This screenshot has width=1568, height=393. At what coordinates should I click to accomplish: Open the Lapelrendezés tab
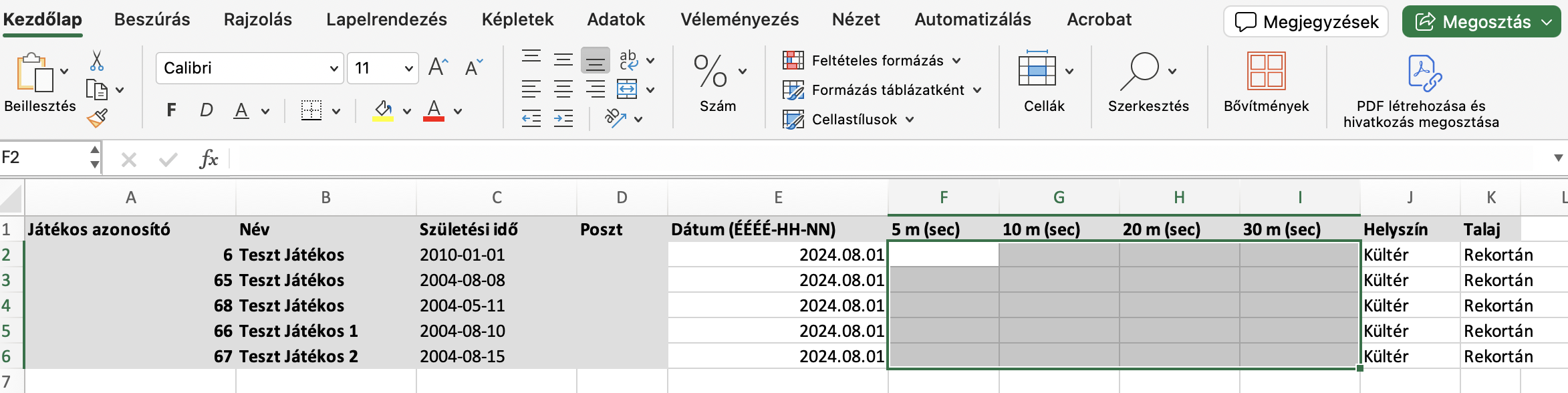click(386, 20)
